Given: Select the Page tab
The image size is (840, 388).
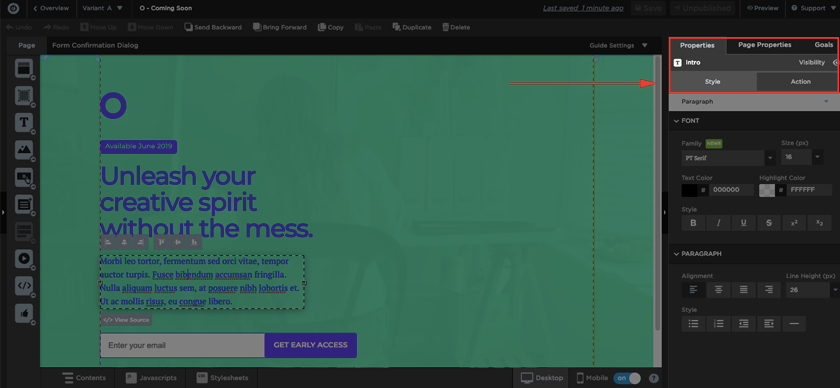Looking at the screenshot, I should pyautogui.click(x=27, y=46).
